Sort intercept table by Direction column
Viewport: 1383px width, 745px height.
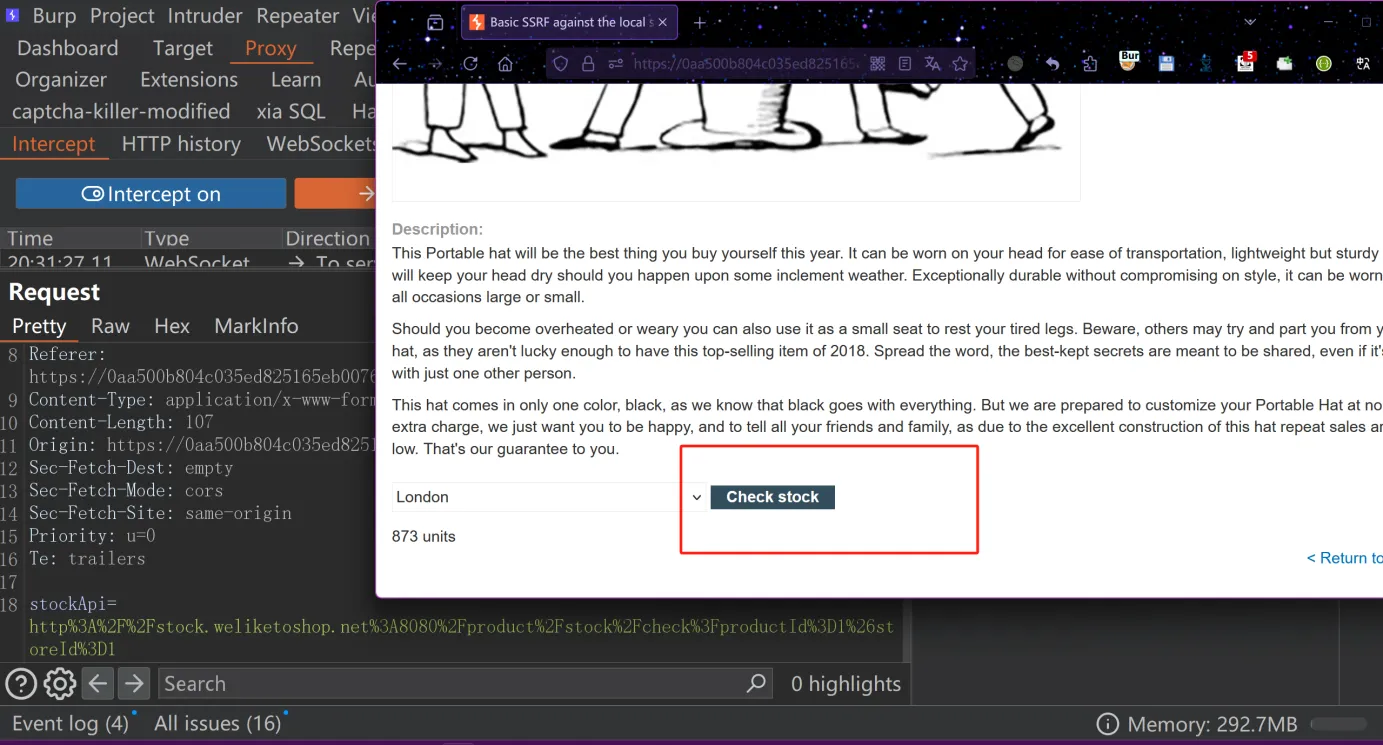pos(328,238)
